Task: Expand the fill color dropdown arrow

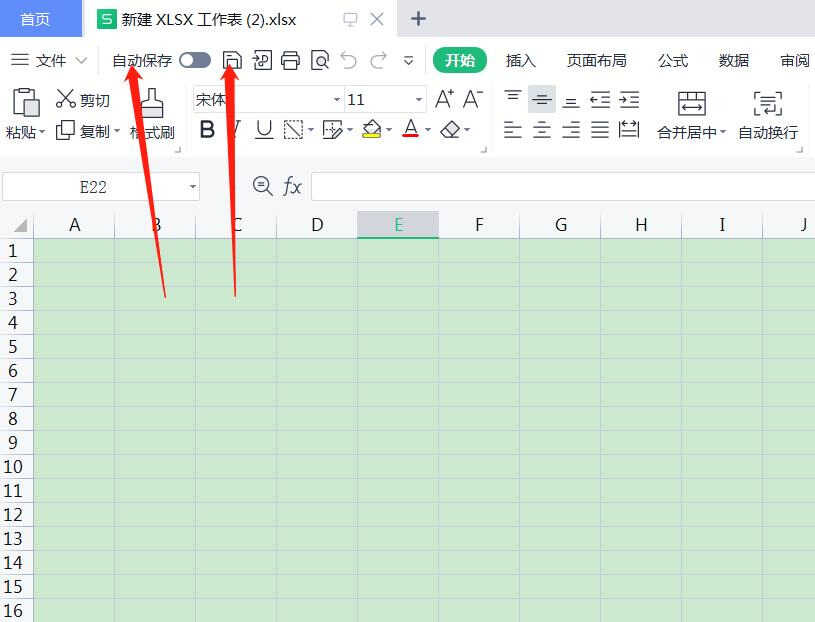Action: 389,130
